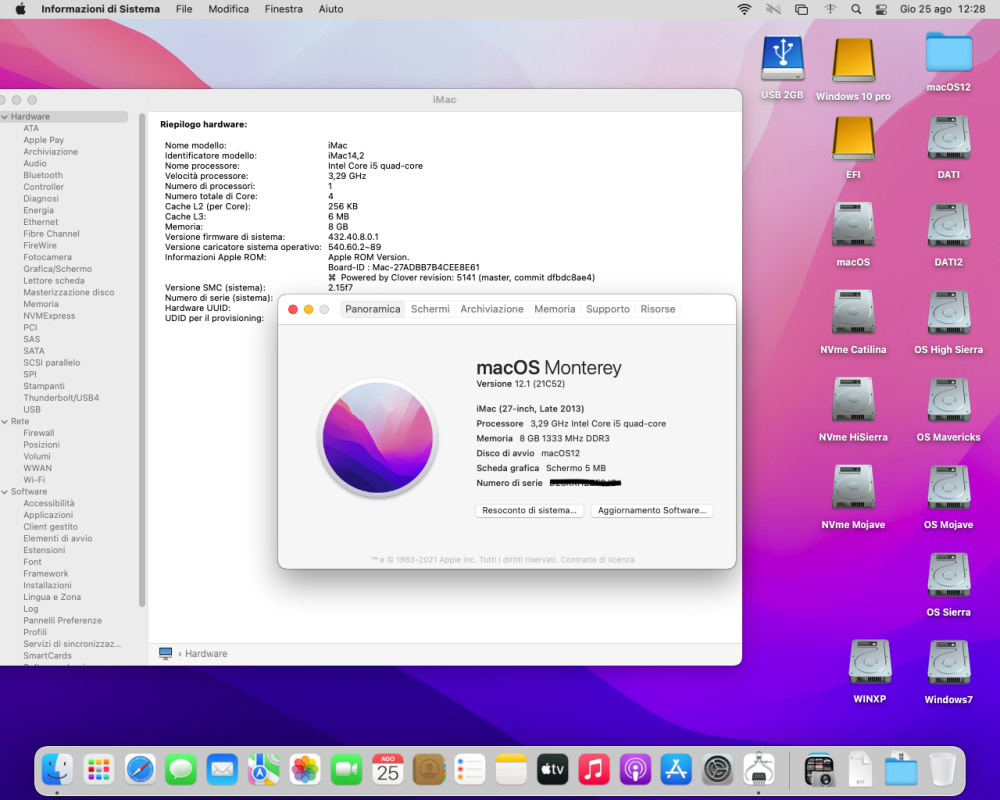The width and height of the screenshot is (1000, 800).
Task: Collapse the Hardware section in sidebar
Action: point(4,117)
